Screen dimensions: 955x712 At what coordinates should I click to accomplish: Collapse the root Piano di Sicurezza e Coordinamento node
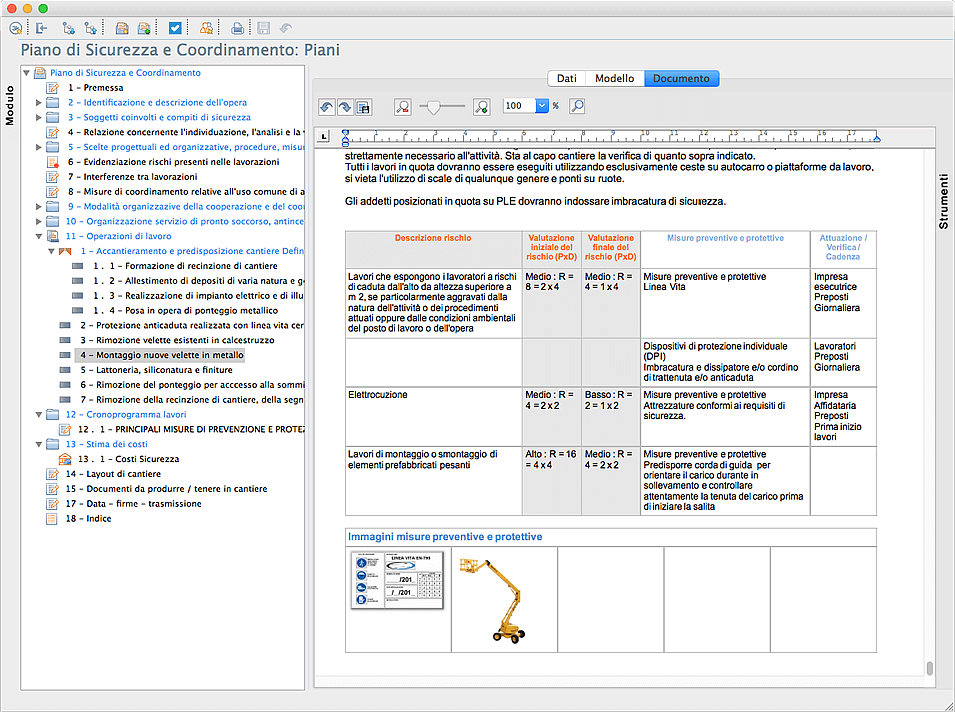click(x=26, y=73)
